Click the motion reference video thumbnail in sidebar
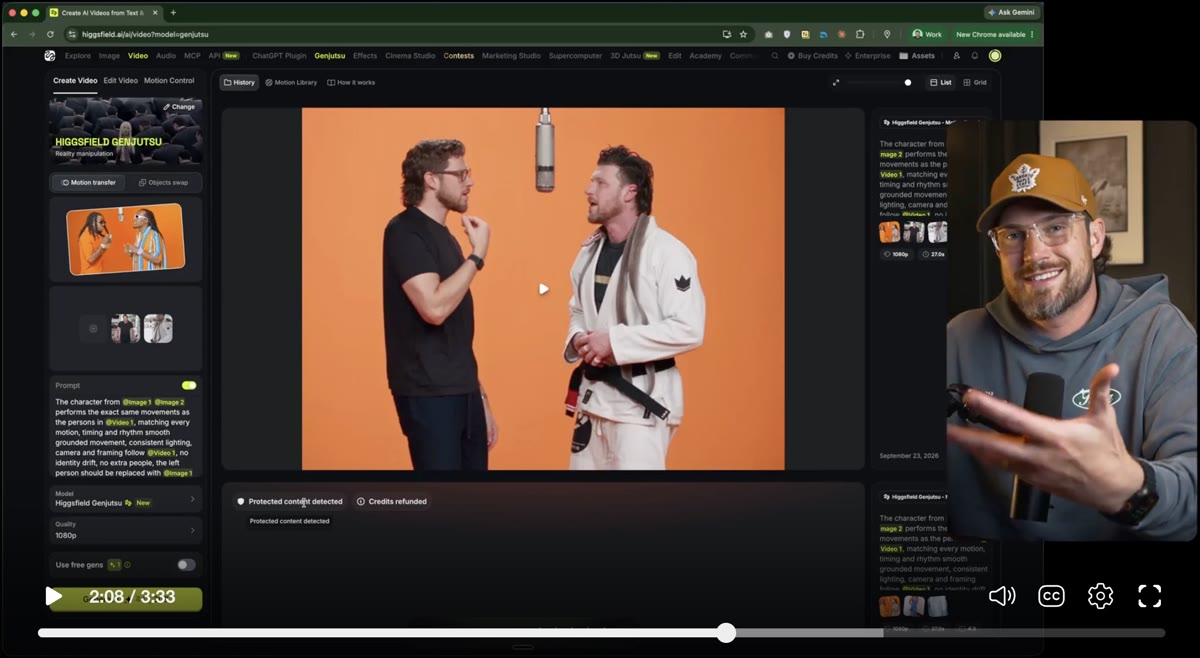This screenshot has height=658, width=1200. click(x=125, y=240)
